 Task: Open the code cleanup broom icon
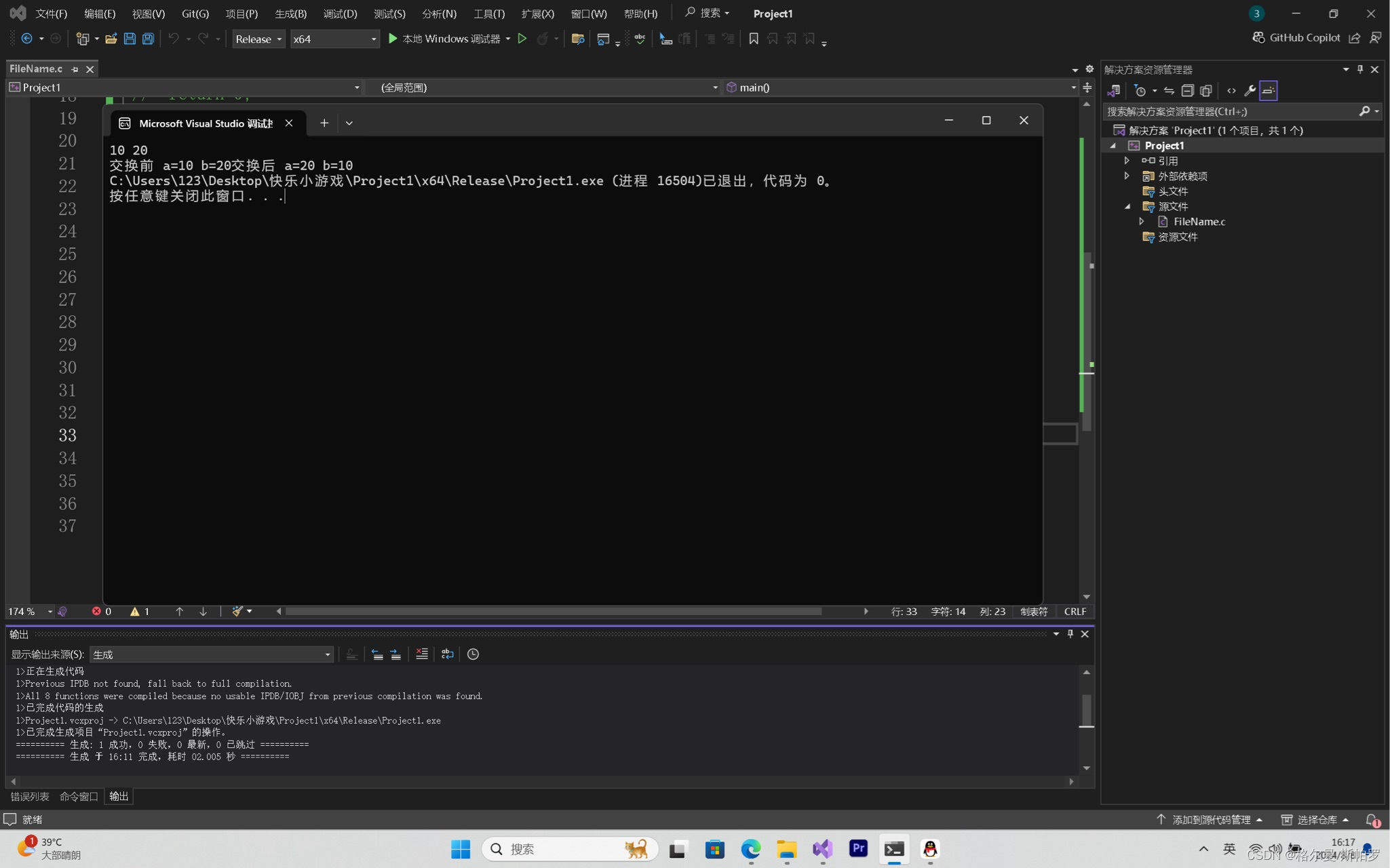tap(237, 612)
